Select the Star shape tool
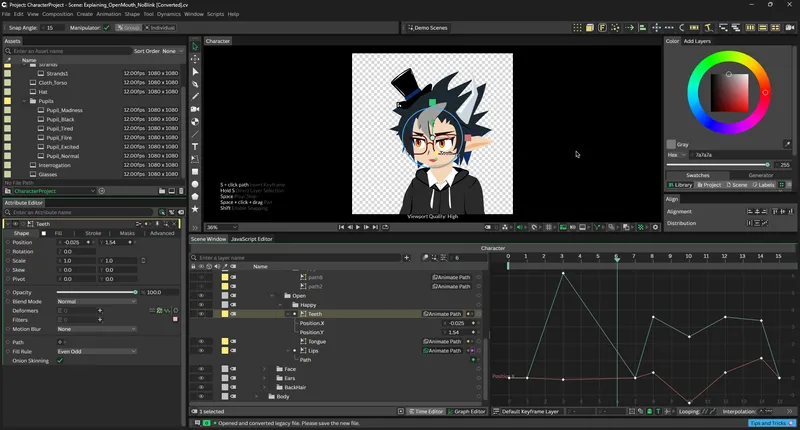 coord(195,209)
